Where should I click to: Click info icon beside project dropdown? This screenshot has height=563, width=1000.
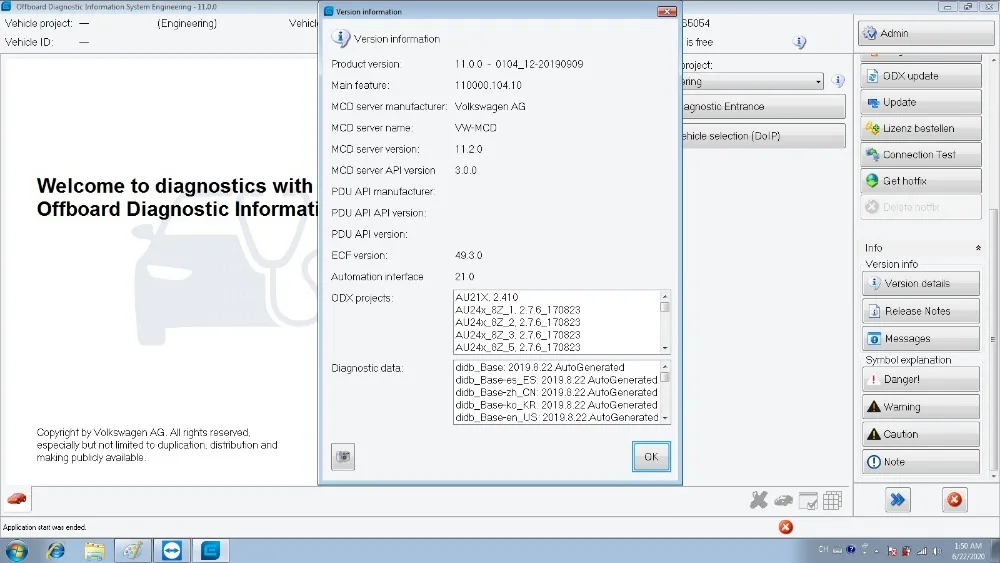click(x=838, y=81)
